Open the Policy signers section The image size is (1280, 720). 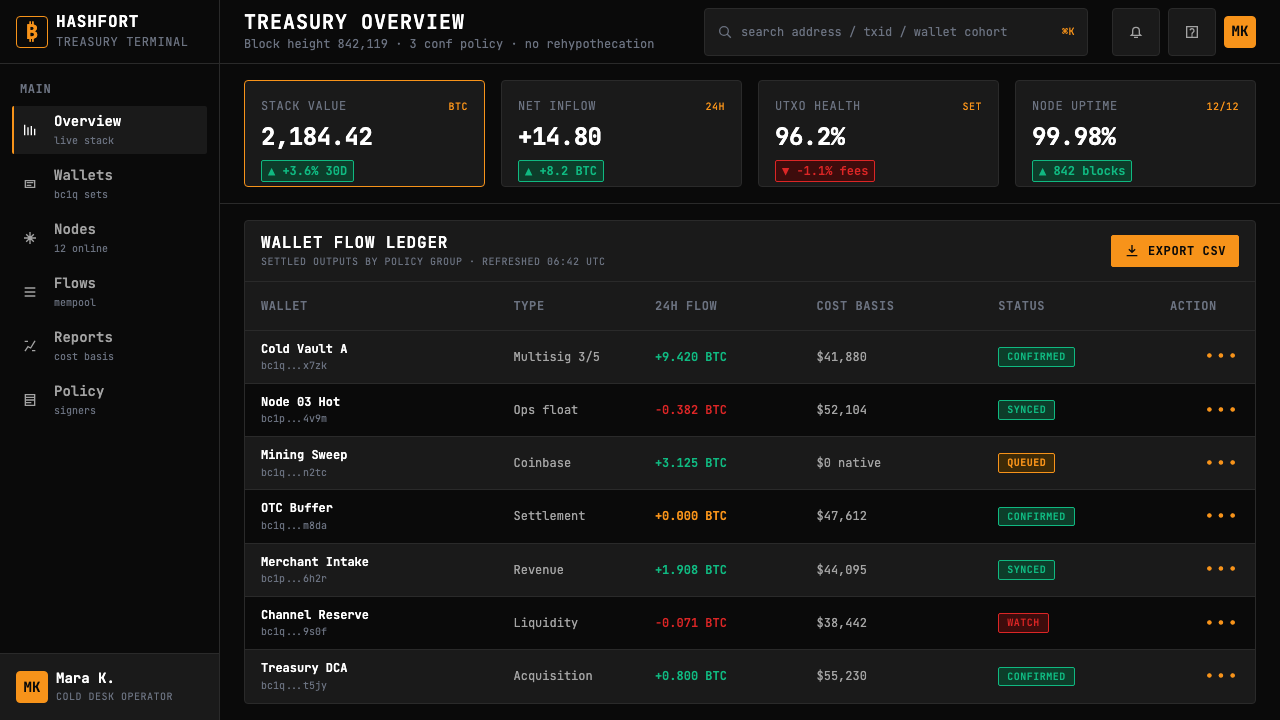[x=110, y=400]
